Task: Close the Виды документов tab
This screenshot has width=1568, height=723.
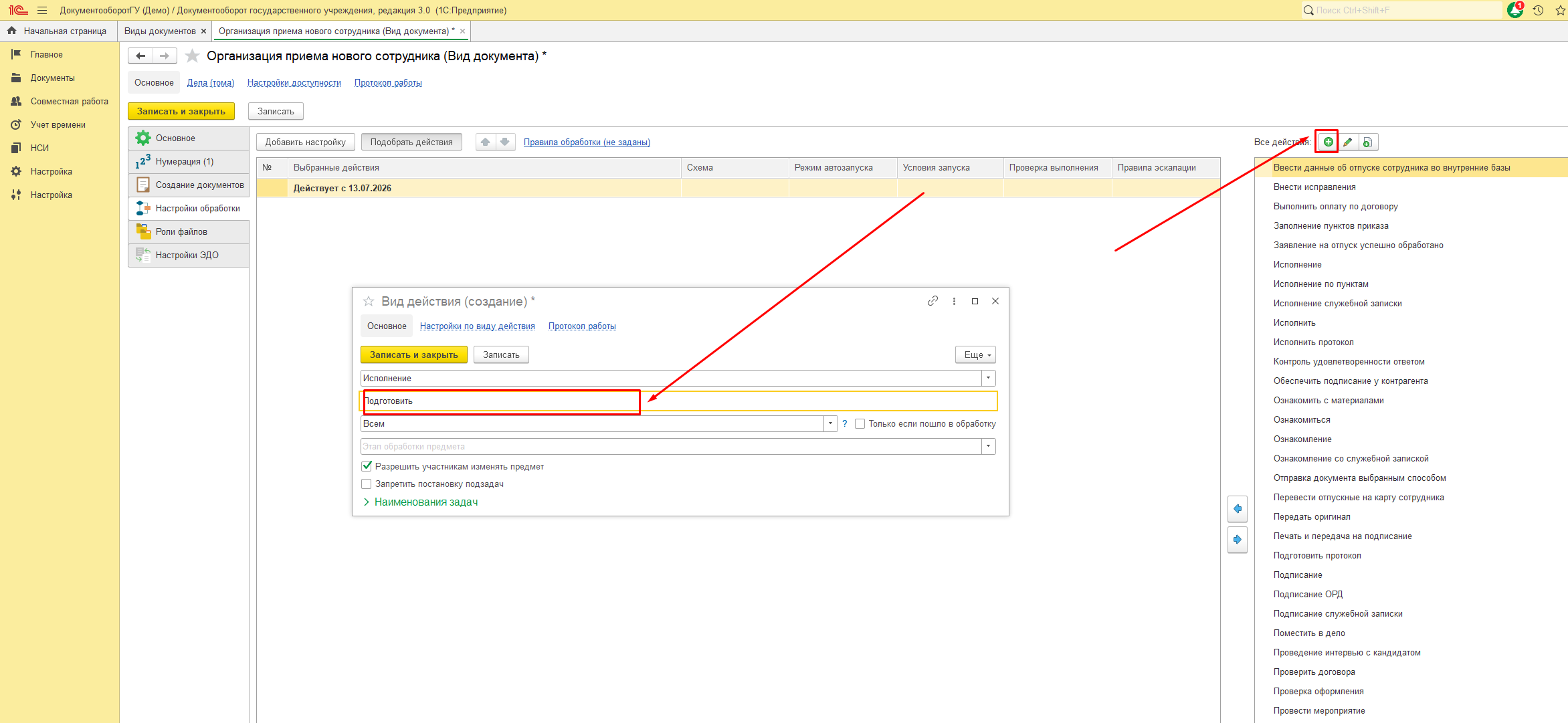Action: [204, 31]
